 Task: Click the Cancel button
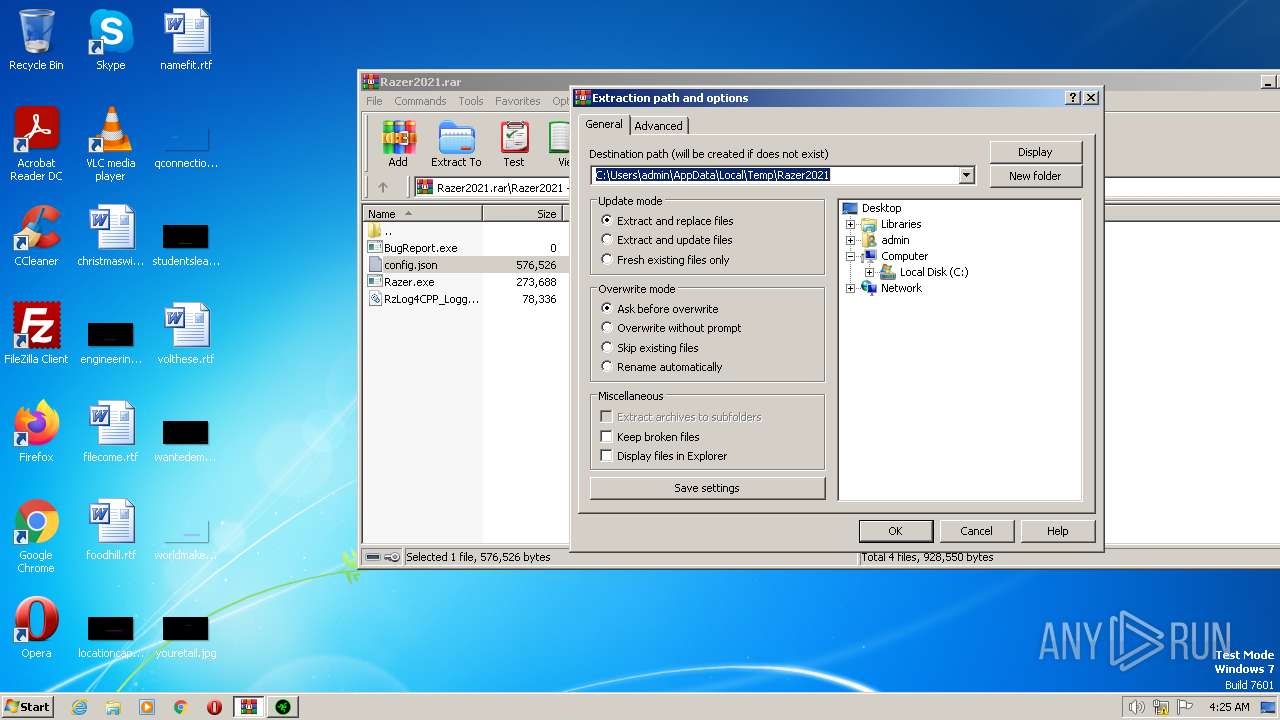pyautogui.click(x=976, y=531)
